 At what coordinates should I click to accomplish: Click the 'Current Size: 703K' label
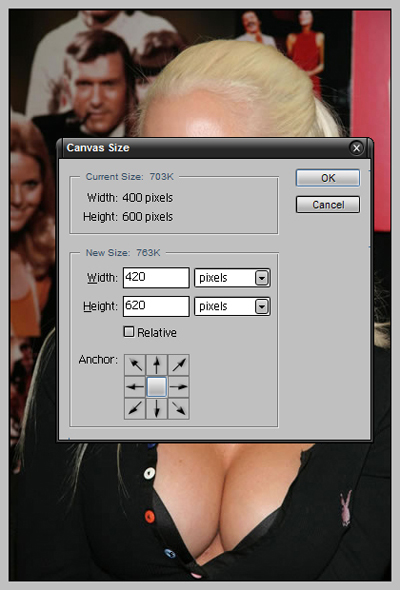coord(129,176)
